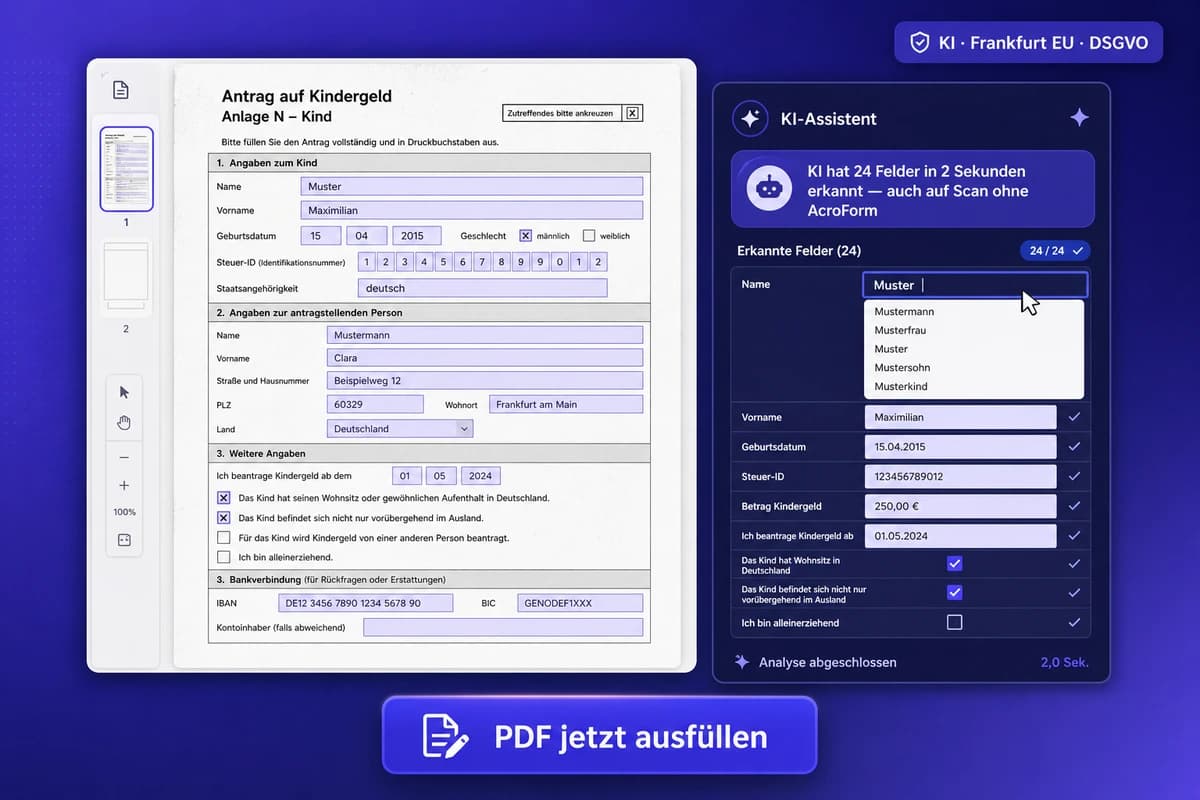Click the checkmark next to Vorname field

click(x=1074, y=417)
